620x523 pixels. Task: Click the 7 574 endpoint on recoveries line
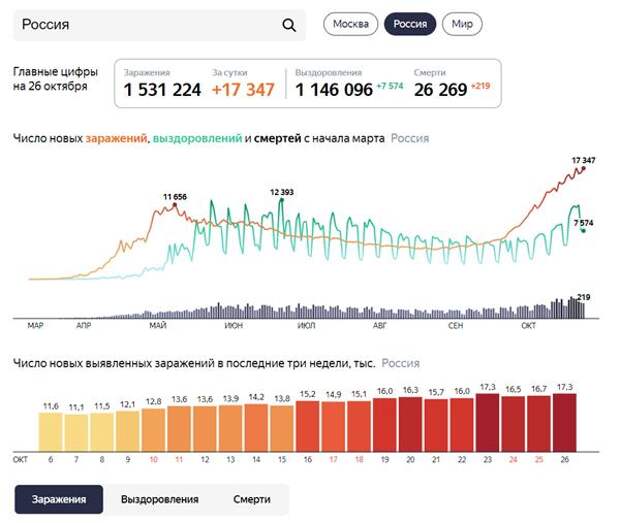tap(583, 230)
